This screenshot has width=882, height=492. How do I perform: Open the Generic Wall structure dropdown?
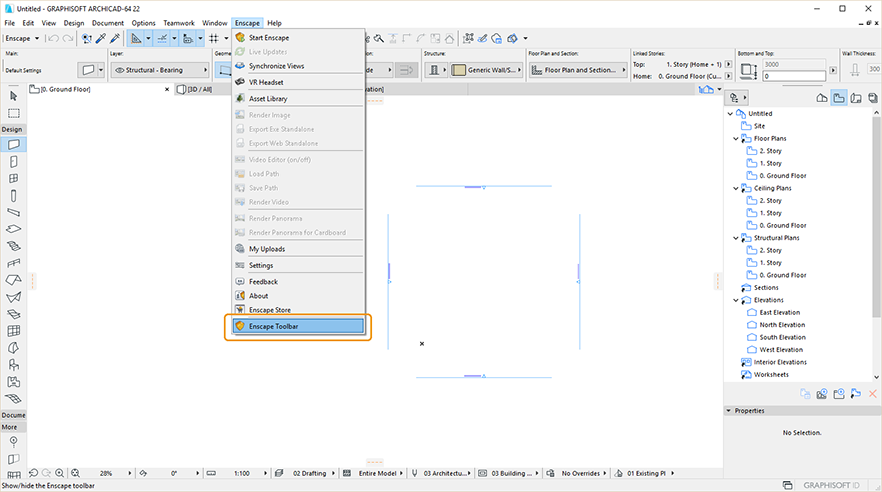tap(483, 70)
